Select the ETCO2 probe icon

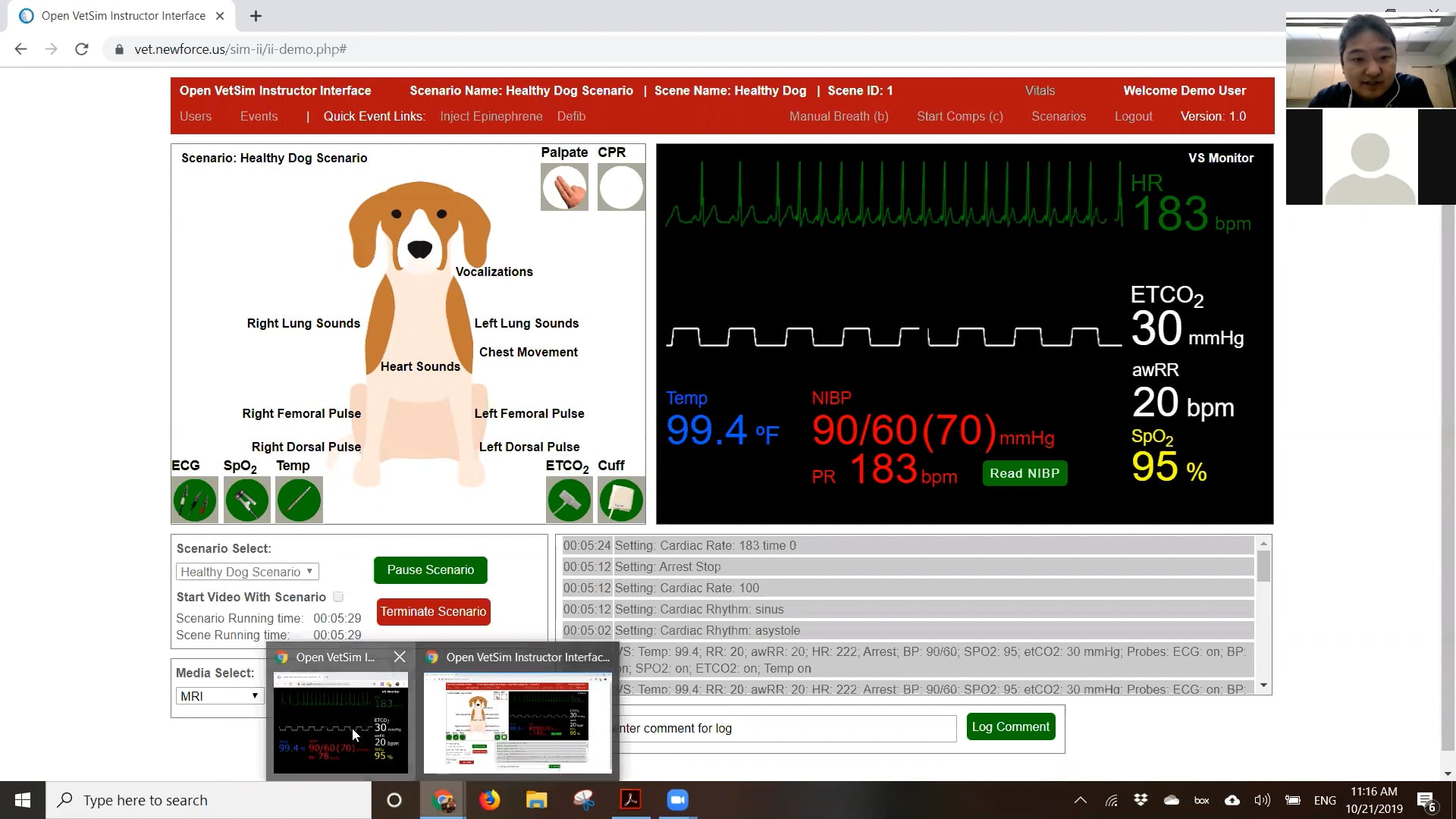[569, 500]
